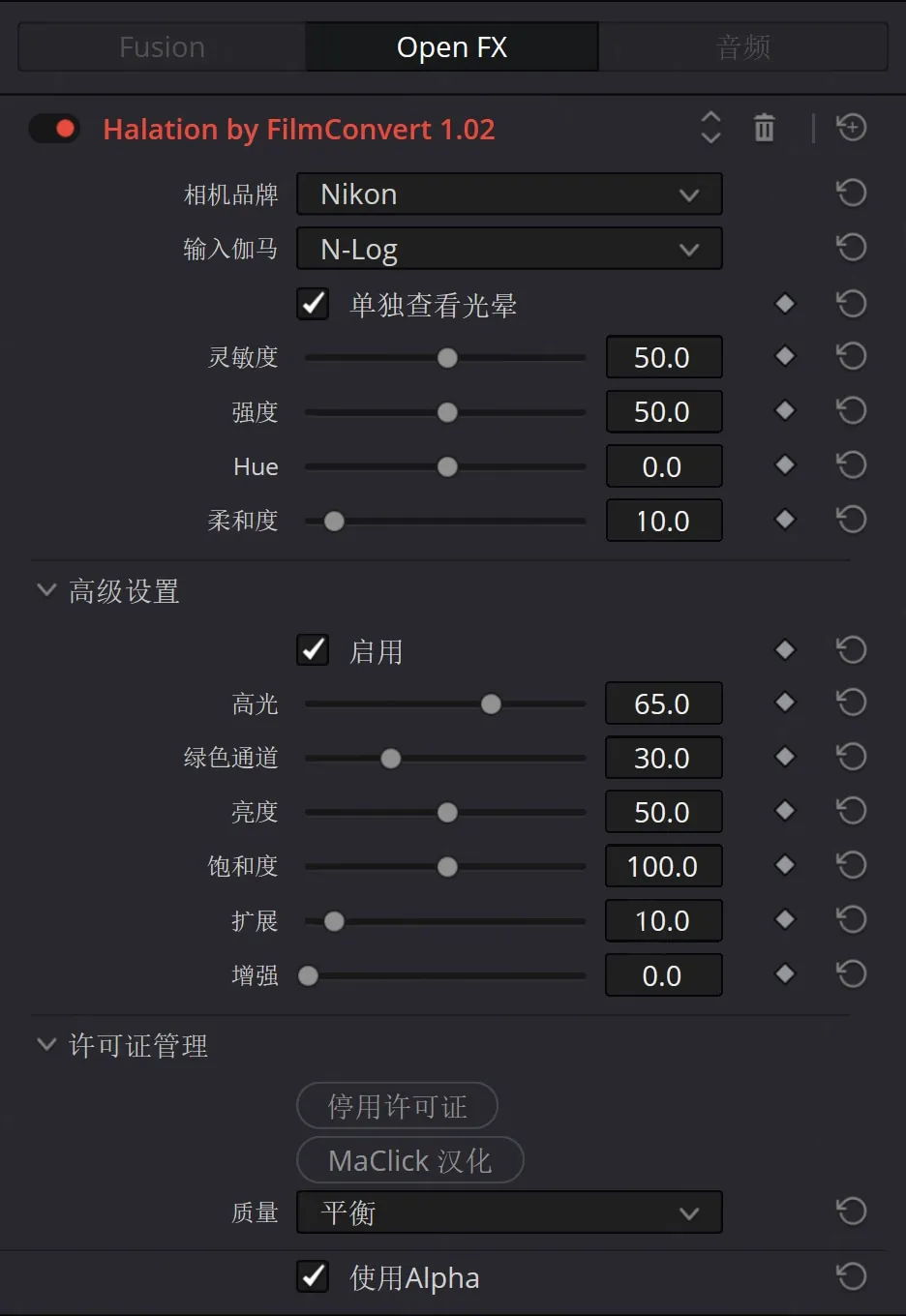The width and height of the screenshot is (906, 1316).
Task: Add keyframe for 饱和度 parameter
Action: pyautogui.click(x=785, y=865)
